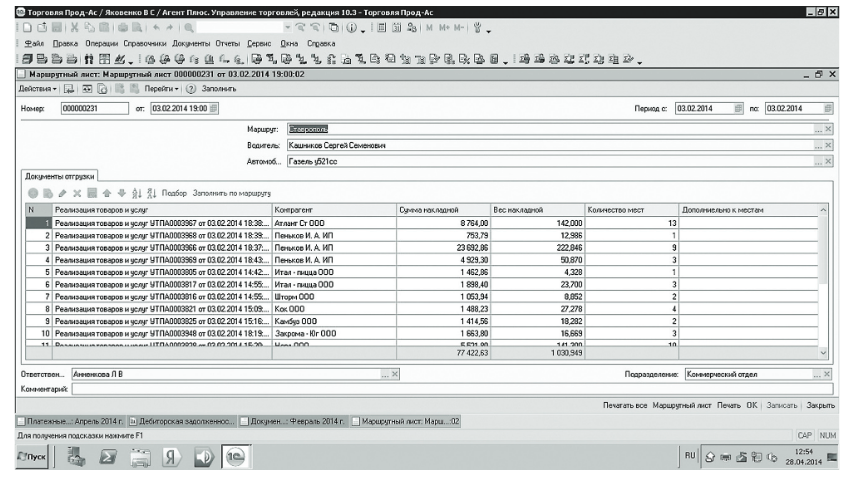Image resolution: width=859 pixels, height=478 pixels.
Task: Click the Print icon in the top toolbar
Action: point(123,27)
